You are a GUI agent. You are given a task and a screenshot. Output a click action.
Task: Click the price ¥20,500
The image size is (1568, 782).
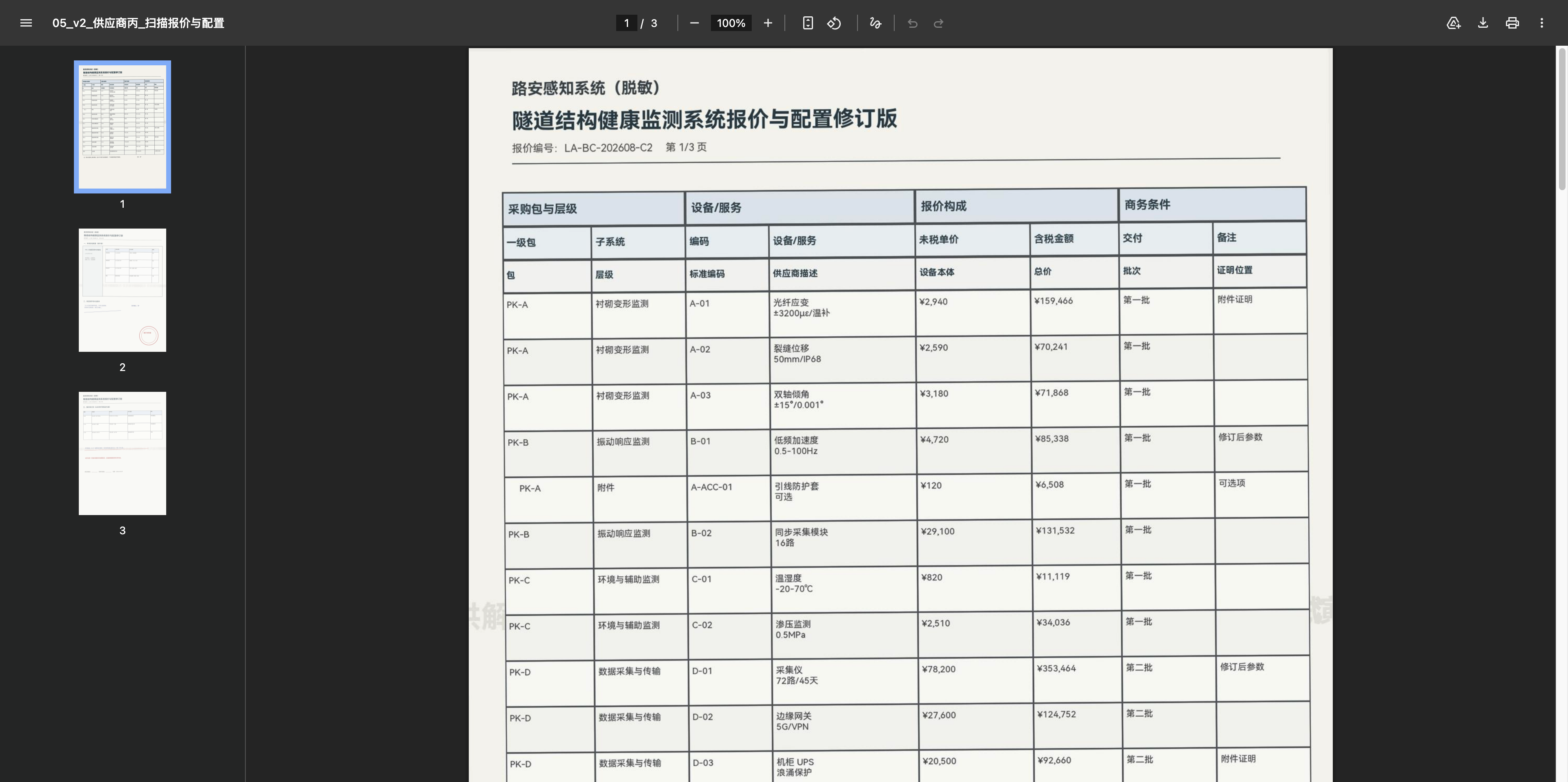940,761
